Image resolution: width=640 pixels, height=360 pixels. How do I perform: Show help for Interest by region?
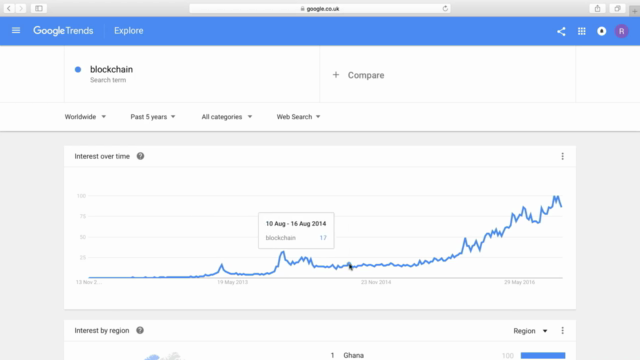click(140, 331)
